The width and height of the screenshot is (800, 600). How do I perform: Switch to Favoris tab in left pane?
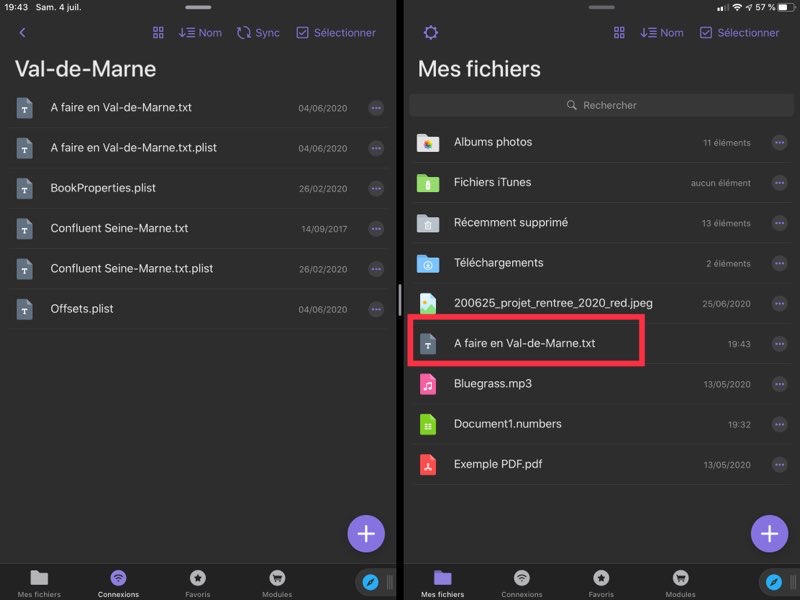coord(198,582)
